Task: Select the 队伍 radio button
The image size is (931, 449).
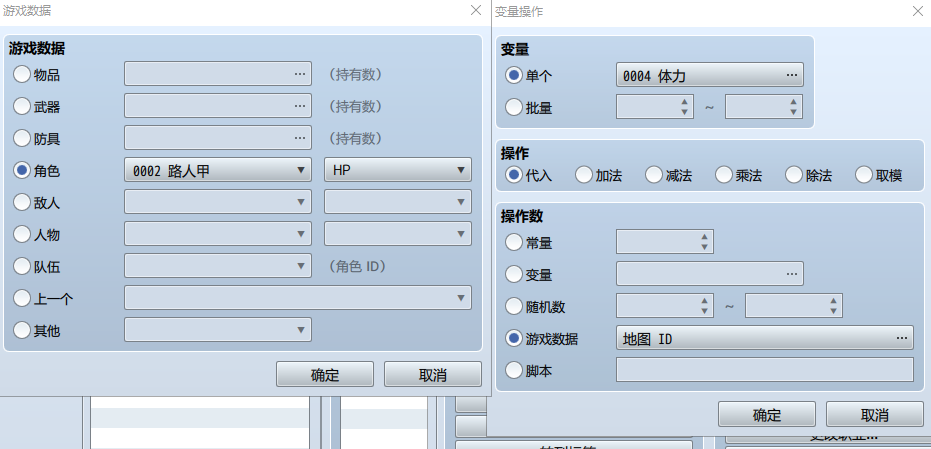Action: [22, 267]
